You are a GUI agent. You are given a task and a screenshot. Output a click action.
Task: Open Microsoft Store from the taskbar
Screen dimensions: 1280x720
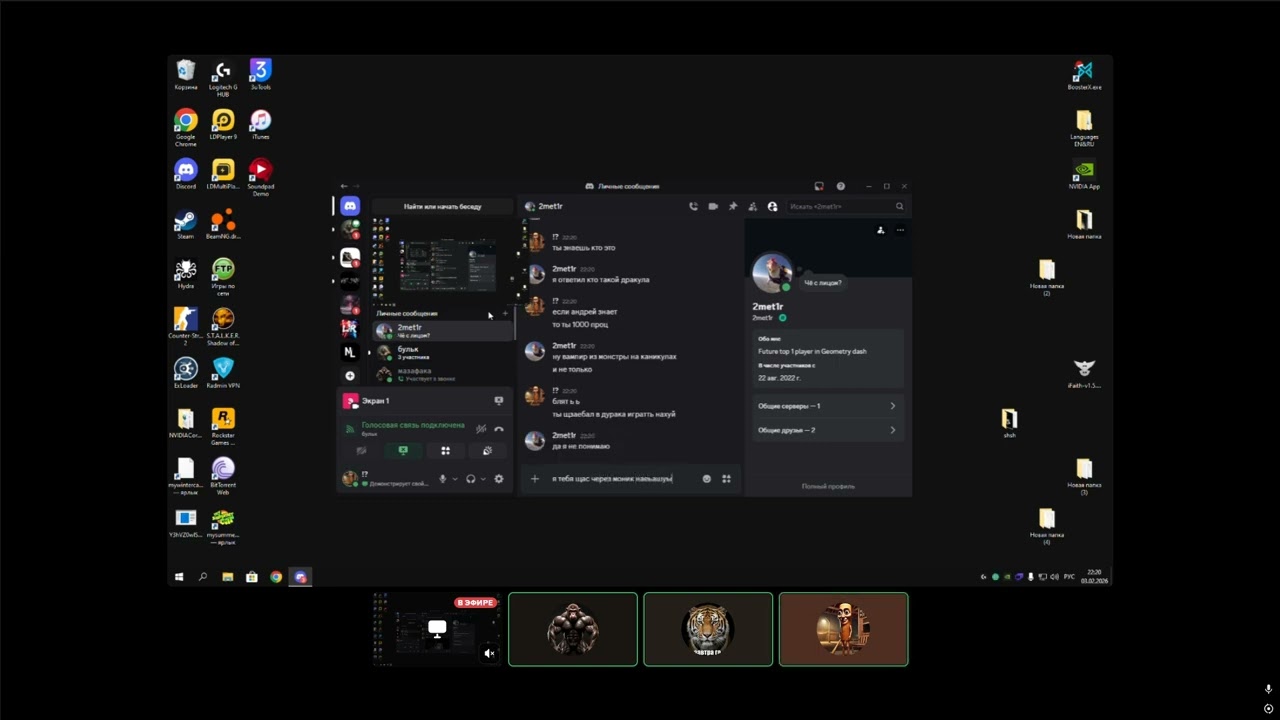pyautogui.click(x=252, y=577)
